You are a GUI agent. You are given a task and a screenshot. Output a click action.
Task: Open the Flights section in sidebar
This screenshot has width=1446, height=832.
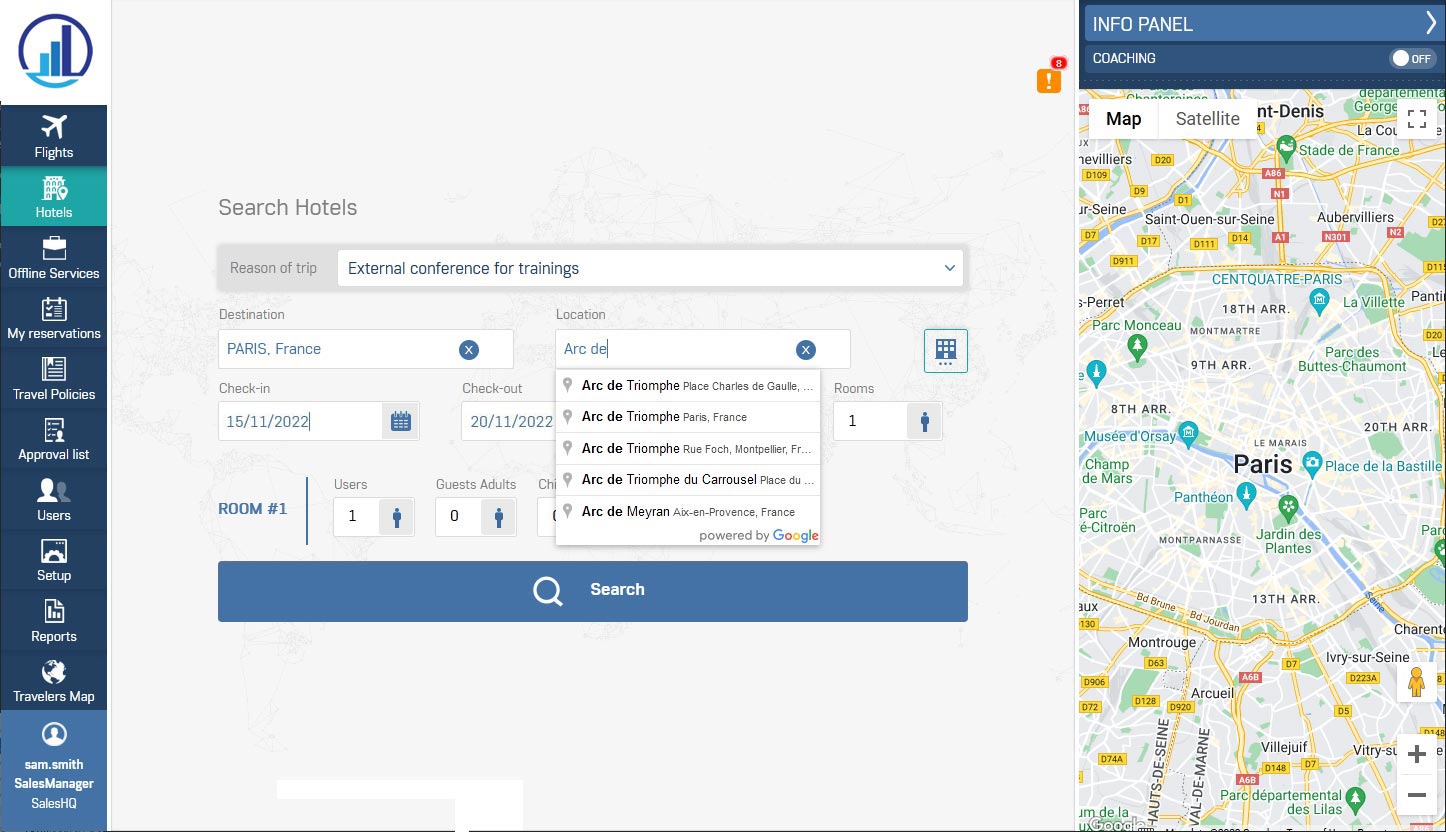[x=54, y=136]
